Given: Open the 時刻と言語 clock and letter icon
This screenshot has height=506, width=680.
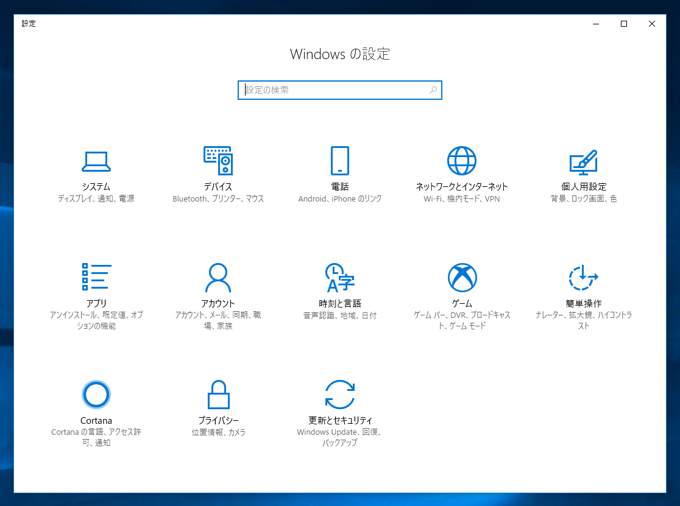Looking at the screenshot, I should (x=340, y=277).
